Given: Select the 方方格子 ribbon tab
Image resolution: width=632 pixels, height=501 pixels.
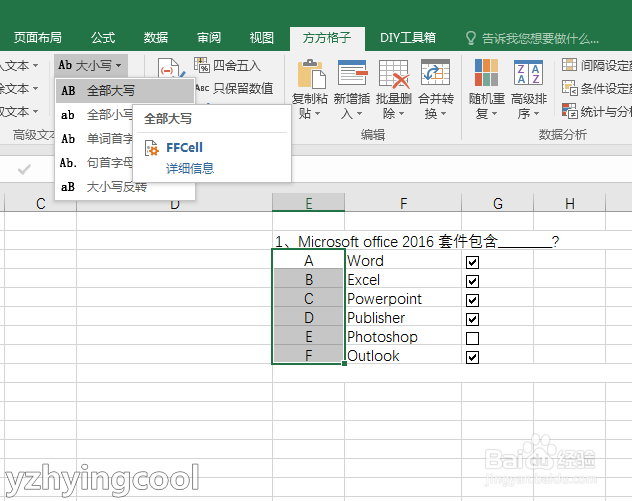Looking at the screenshot, I should 327,38.
